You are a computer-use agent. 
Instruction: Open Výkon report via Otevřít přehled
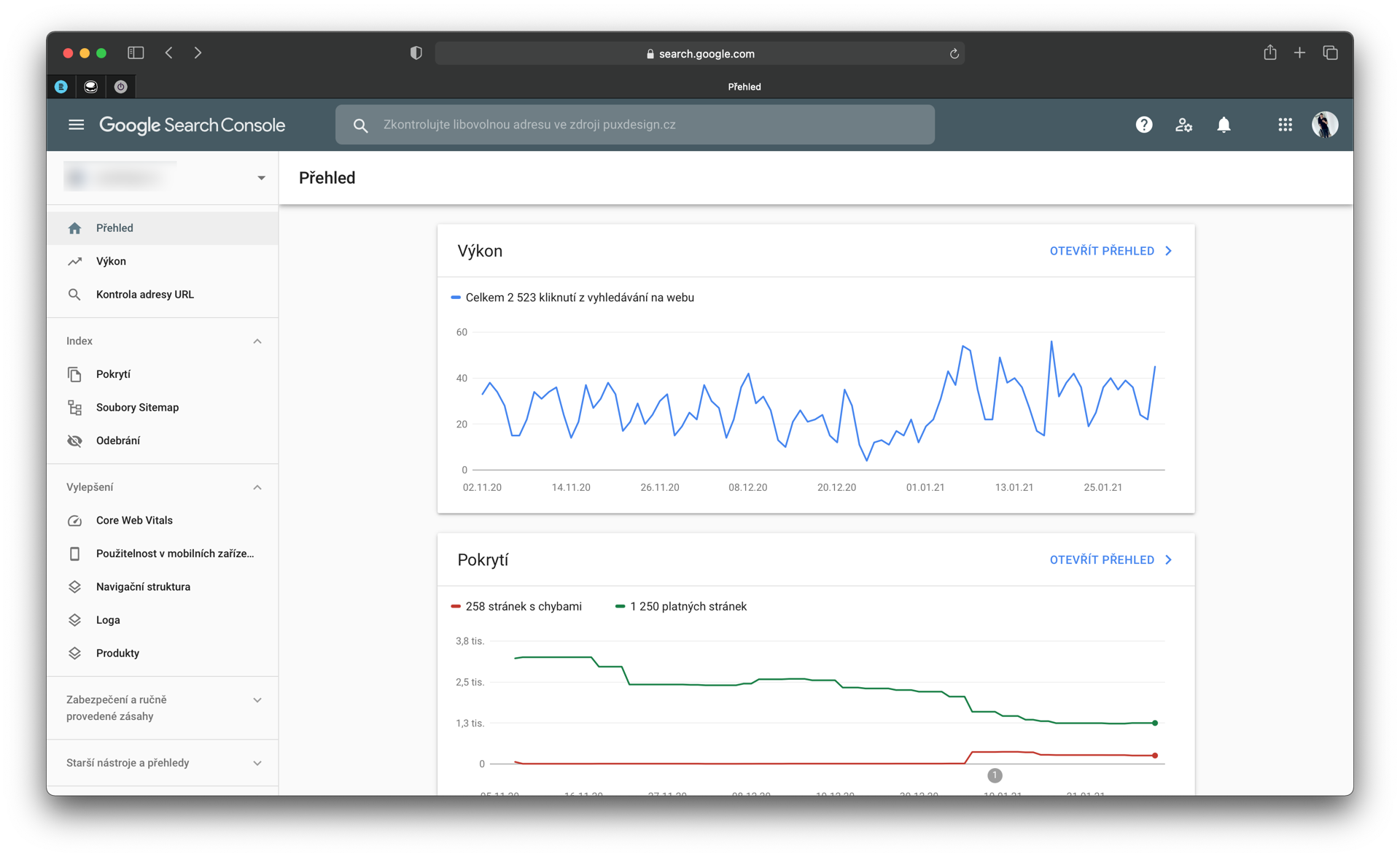point(1110,251)
